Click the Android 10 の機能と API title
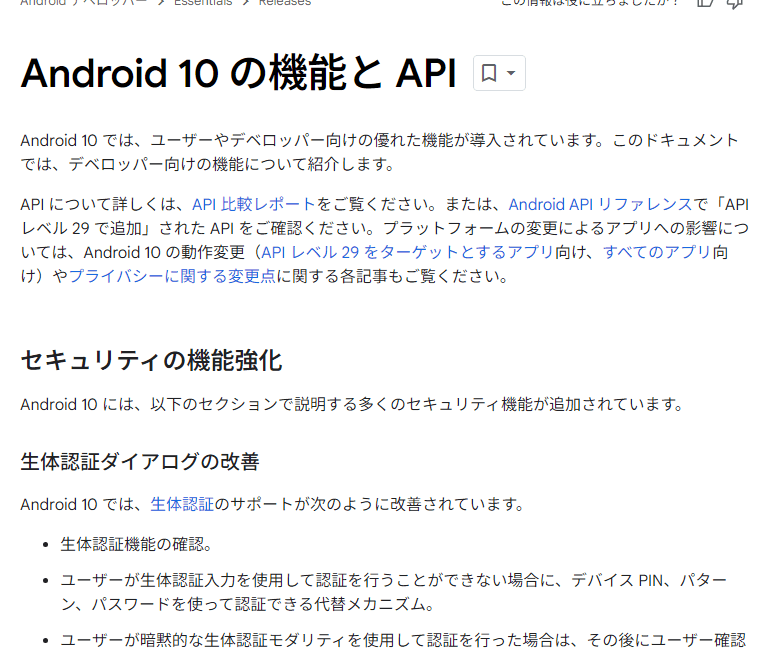This screenshot has width=781, height=648. pos(239,74)
